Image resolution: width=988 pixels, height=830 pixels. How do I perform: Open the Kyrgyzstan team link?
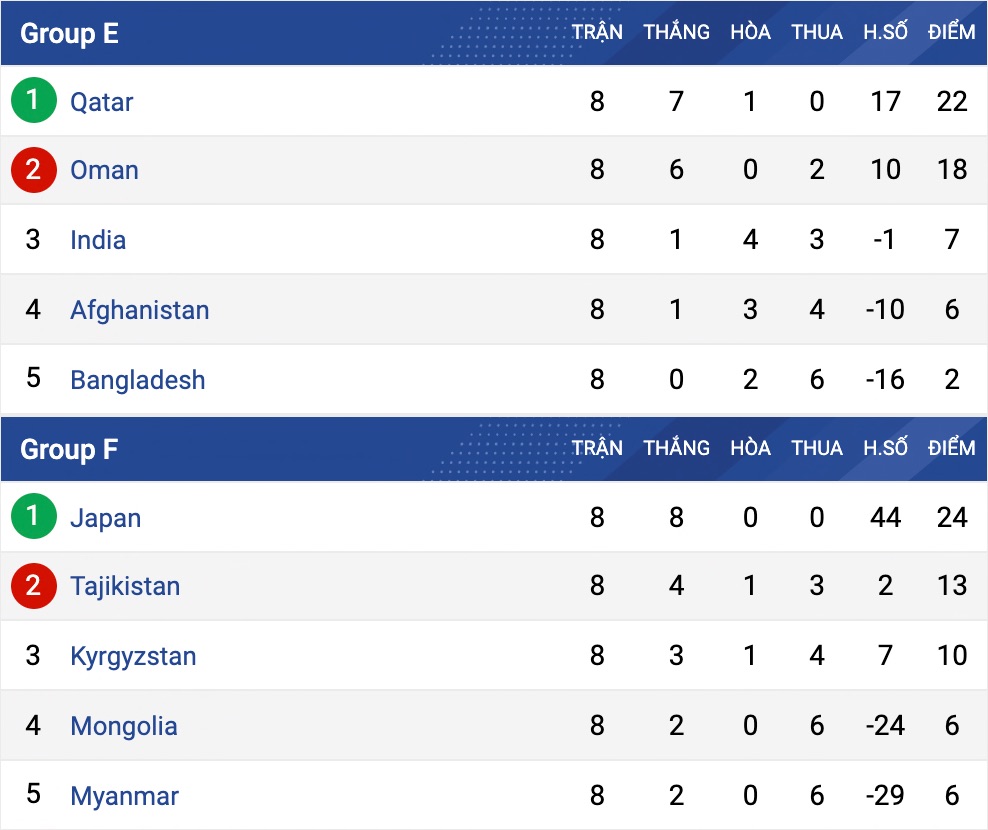click(x=133, y=656)
